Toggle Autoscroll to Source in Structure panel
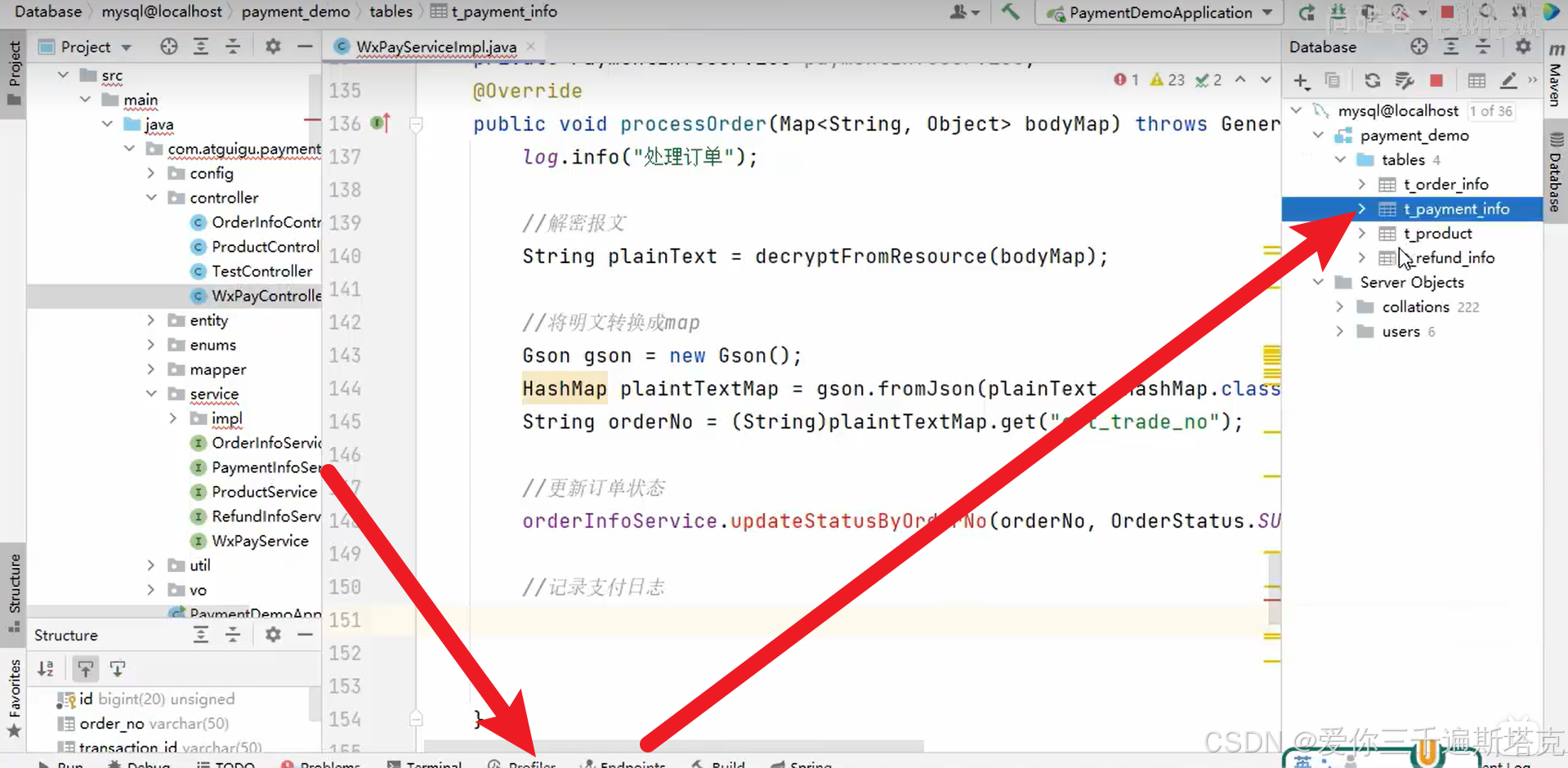Image resolution: width=1568 pixels, height=768 pixels. pyautogui.click(x=86, y=669)
